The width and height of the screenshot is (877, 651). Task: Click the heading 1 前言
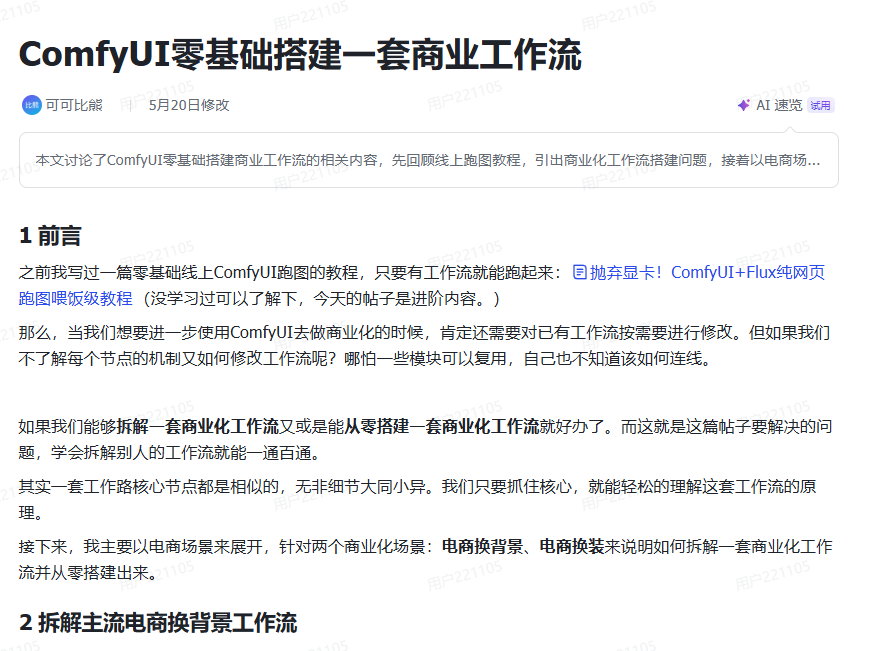coord(50,235)
